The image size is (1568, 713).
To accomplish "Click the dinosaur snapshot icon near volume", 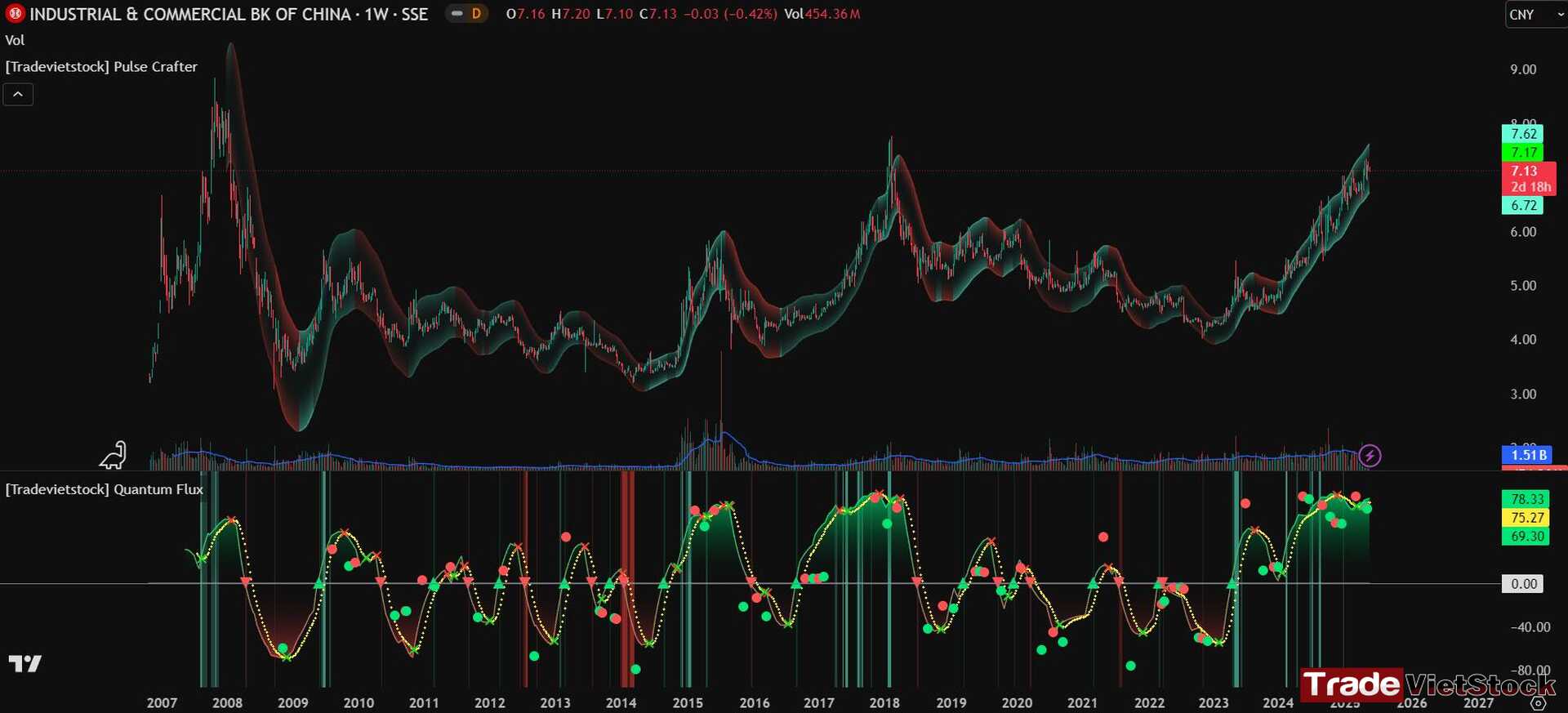I will coord(114,455).
